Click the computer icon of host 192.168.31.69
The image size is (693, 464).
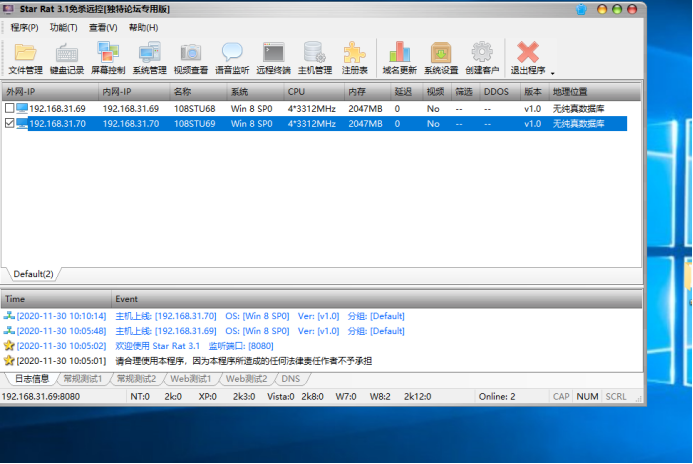(22, 108)
